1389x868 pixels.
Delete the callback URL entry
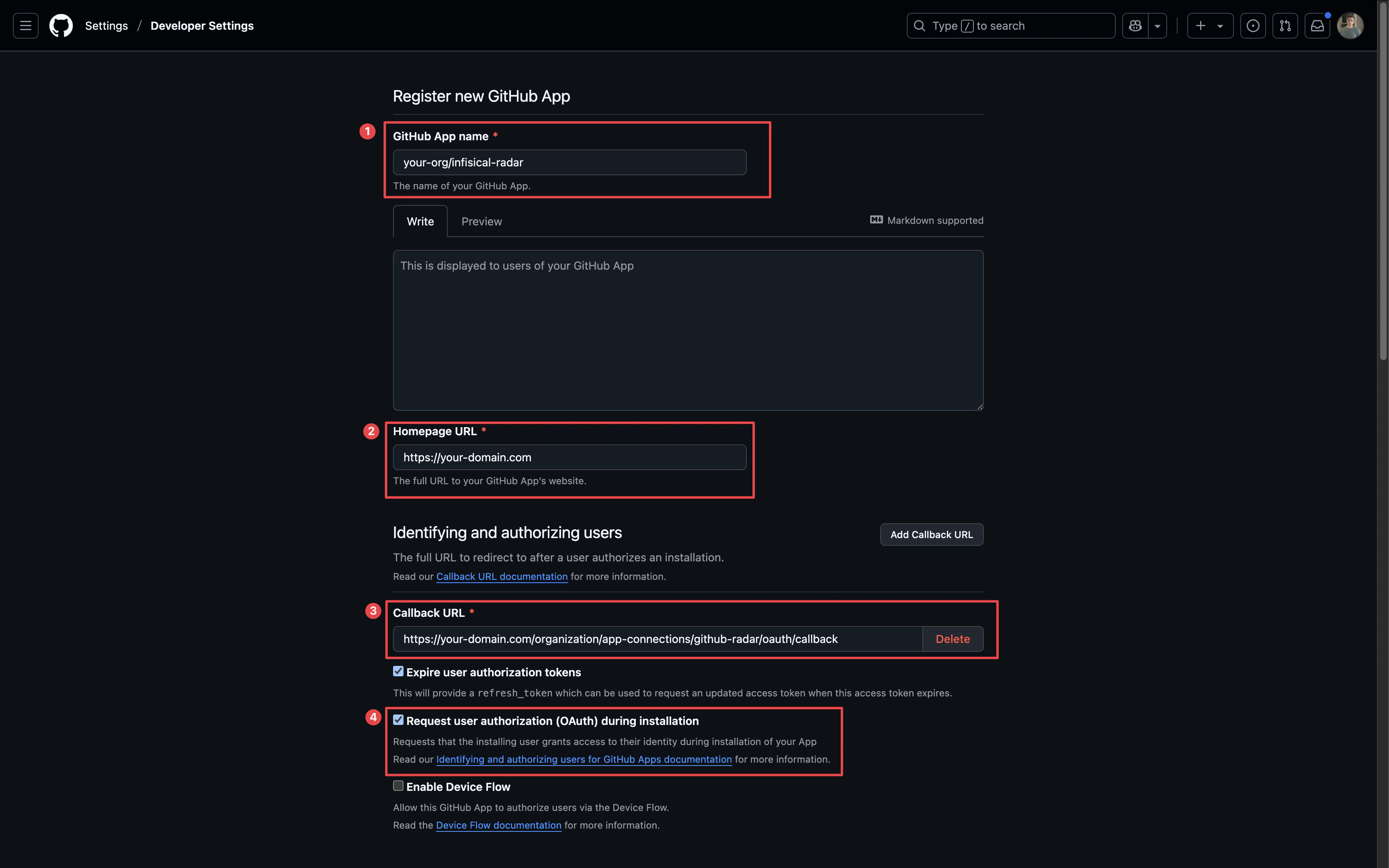(953, 639)
